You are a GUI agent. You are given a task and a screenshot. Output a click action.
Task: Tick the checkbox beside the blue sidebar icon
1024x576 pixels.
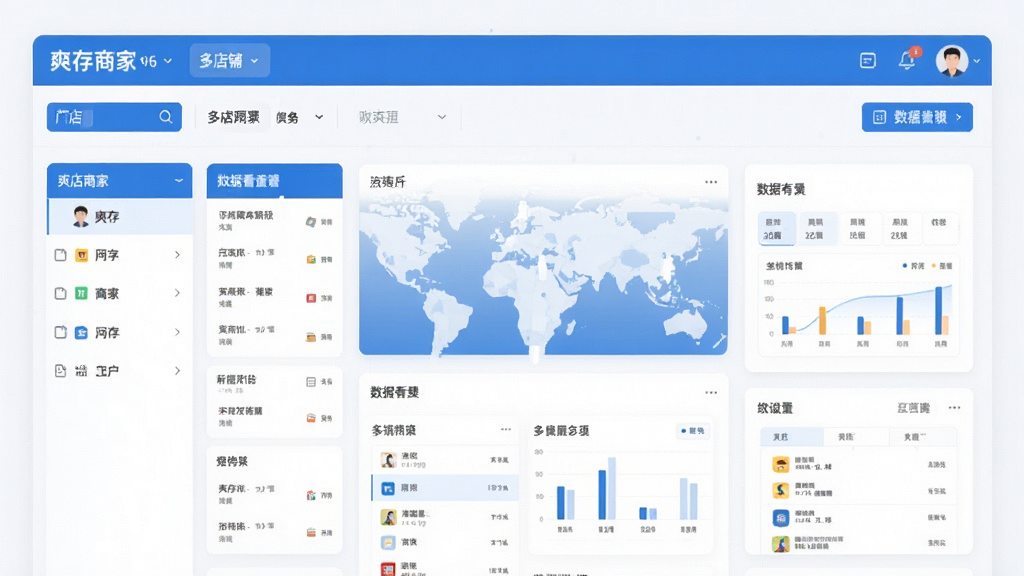pos(61,332)
